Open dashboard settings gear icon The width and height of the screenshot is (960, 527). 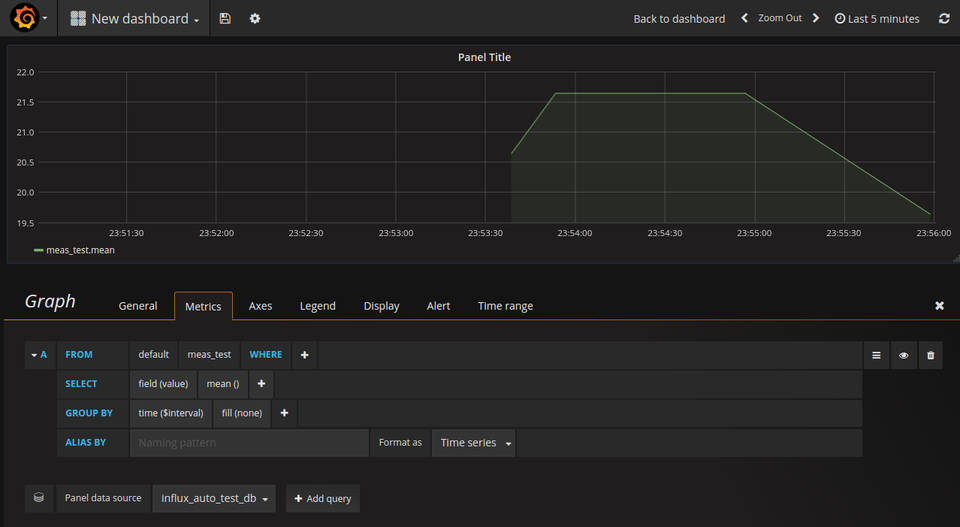pos(255,18)
